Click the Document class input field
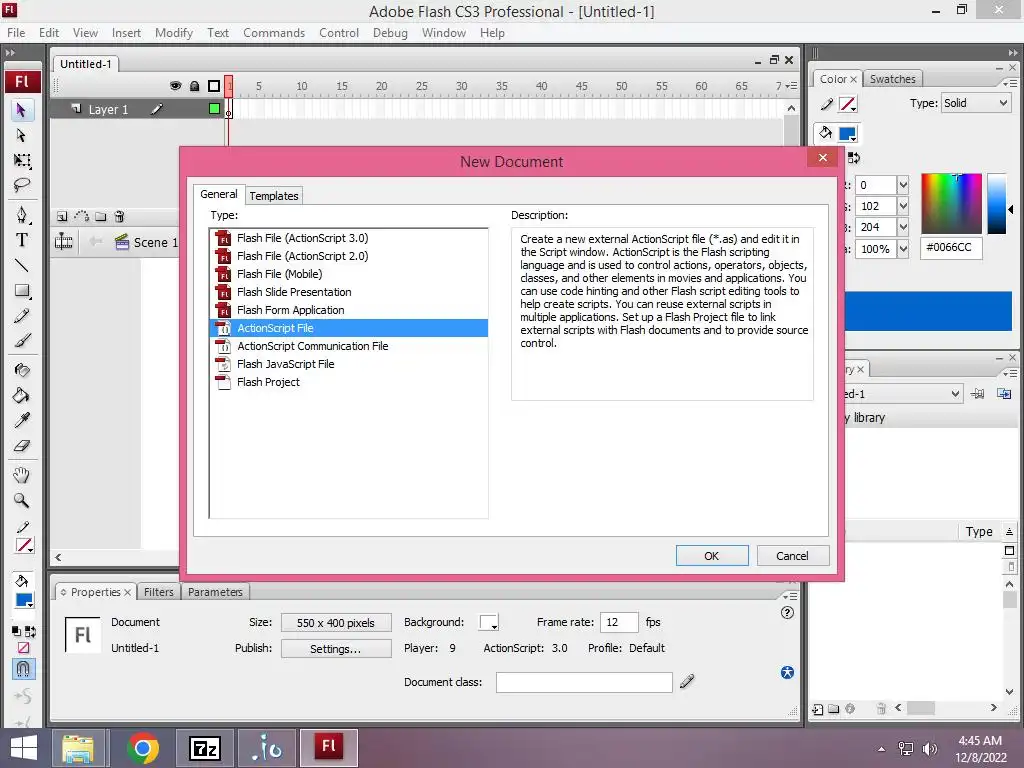 584,682
